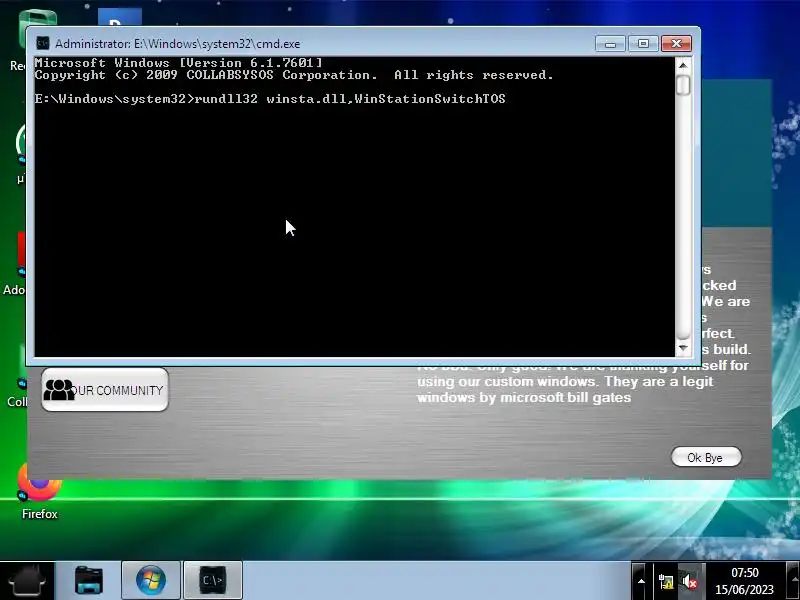This screenshot has width=800, height=600.
Task: Click the rundll32 command line text
Action: tap(350, 98)
